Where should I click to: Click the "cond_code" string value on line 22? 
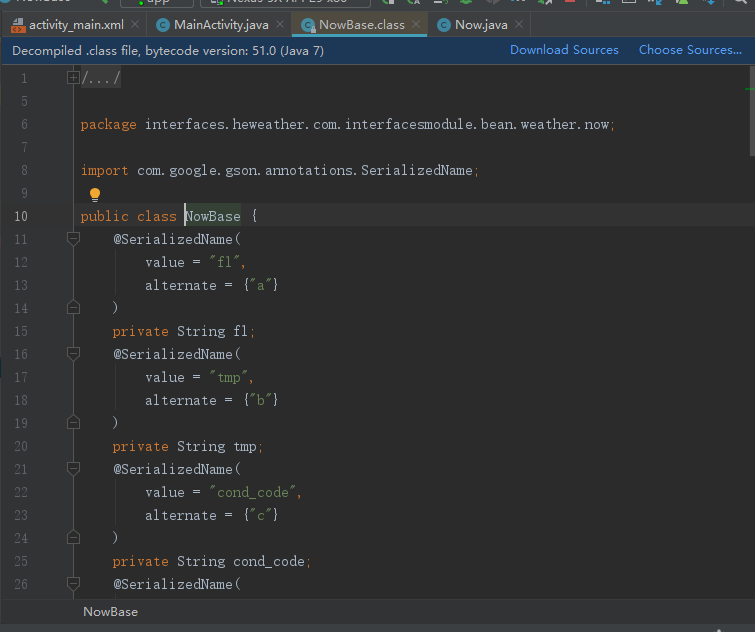pyautogui.click(x=253, y=492)
